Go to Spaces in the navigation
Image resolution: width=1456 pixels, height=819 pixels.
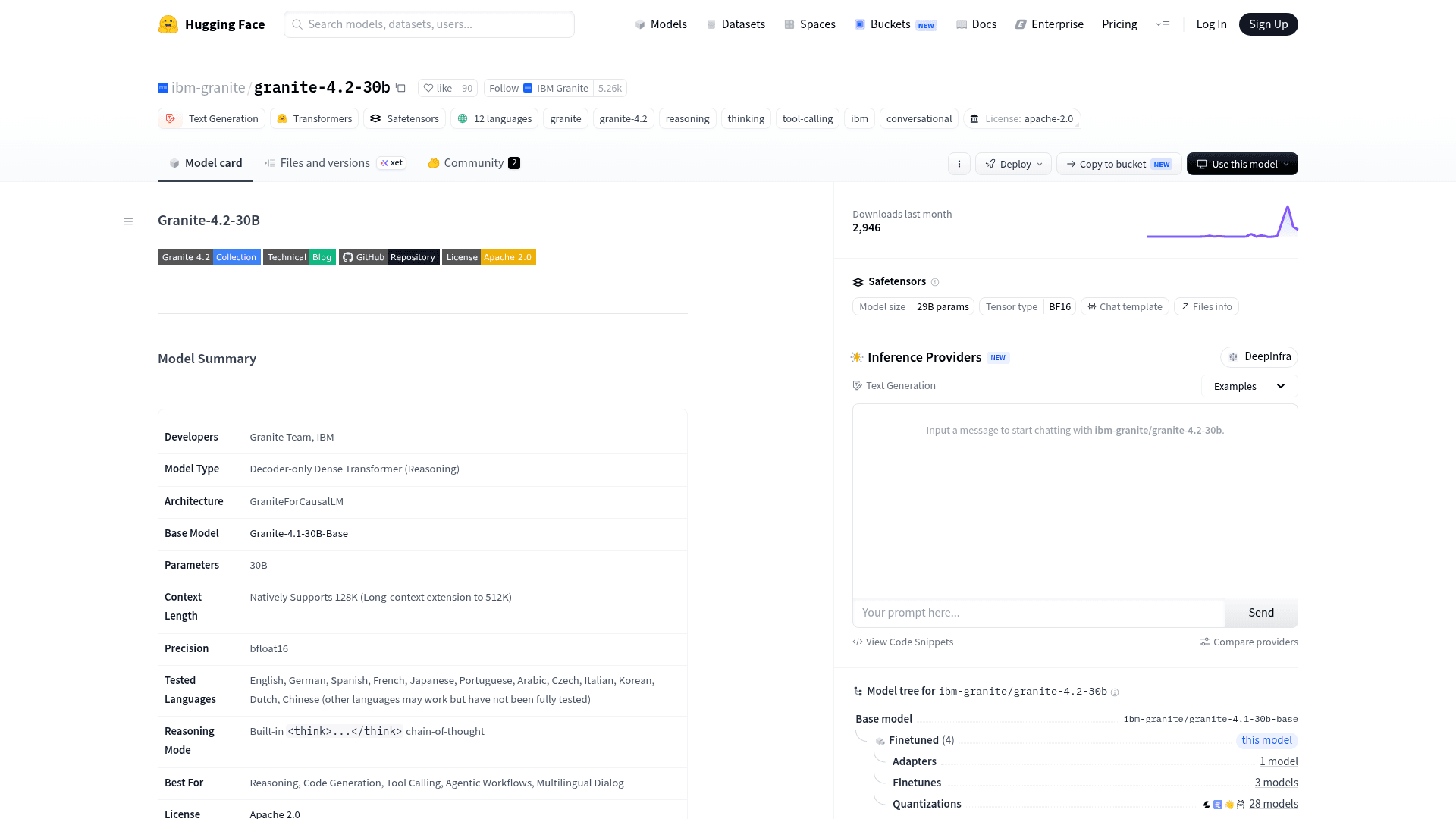(x=810, y=24)
